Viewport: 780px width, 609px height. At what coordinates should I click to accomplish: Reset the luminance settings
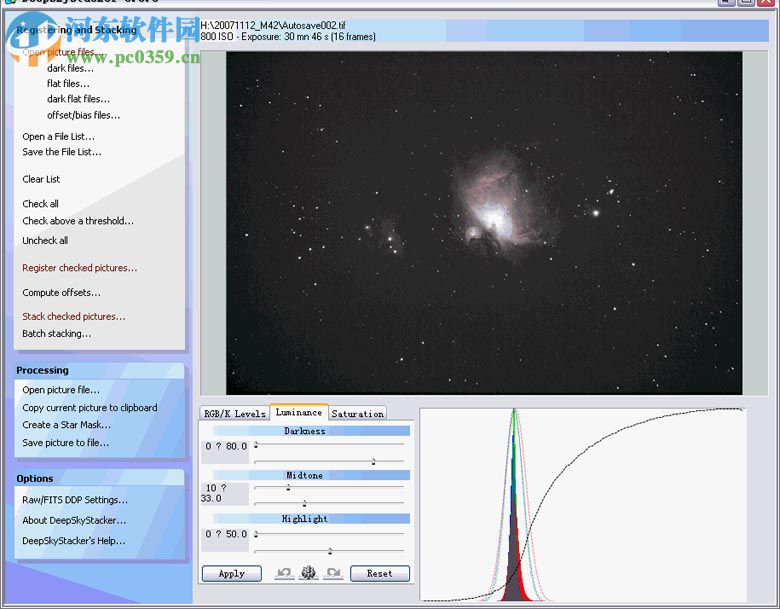point(380,574)
